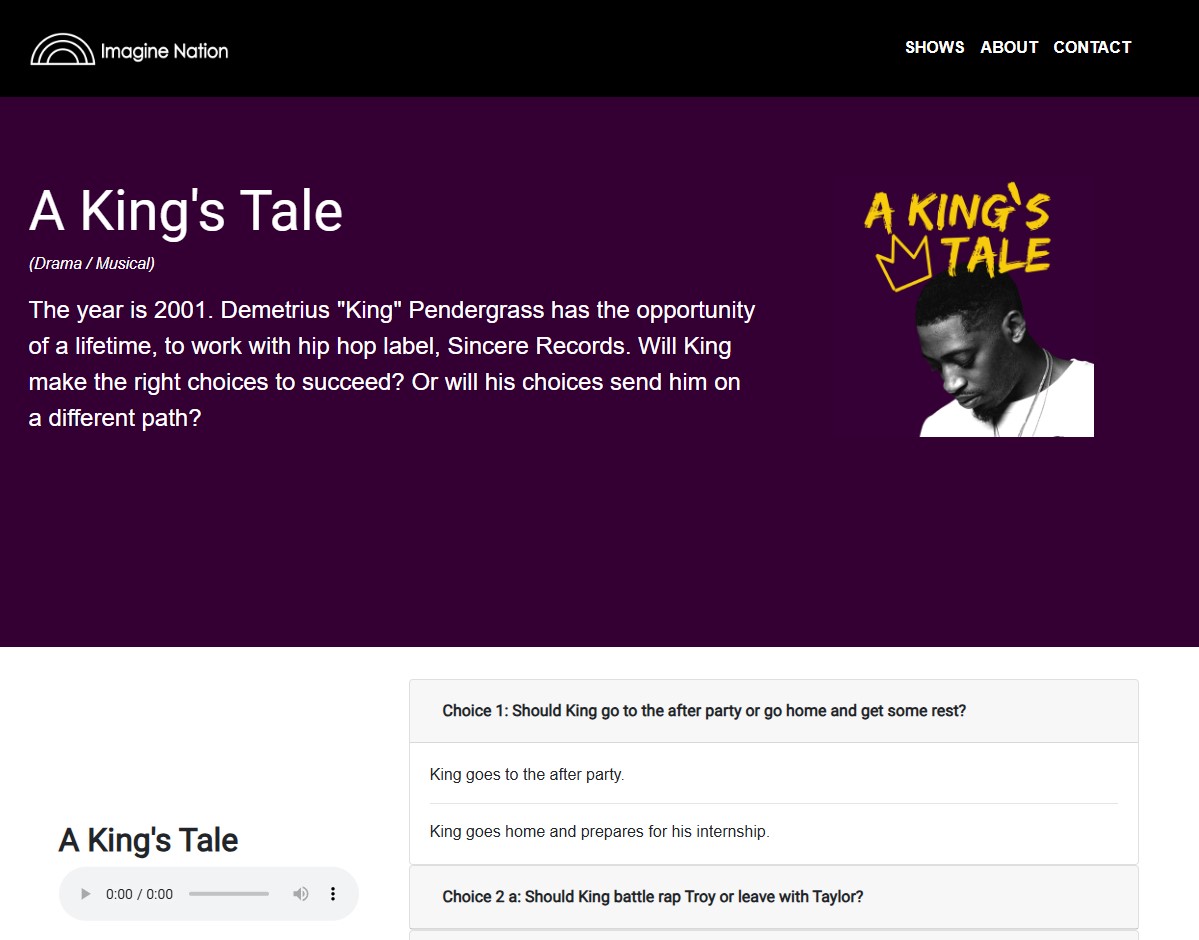This screenshot has height=940, width=1199.
Task: Select "King goes to the after party" option
Action: pos(527,774)
